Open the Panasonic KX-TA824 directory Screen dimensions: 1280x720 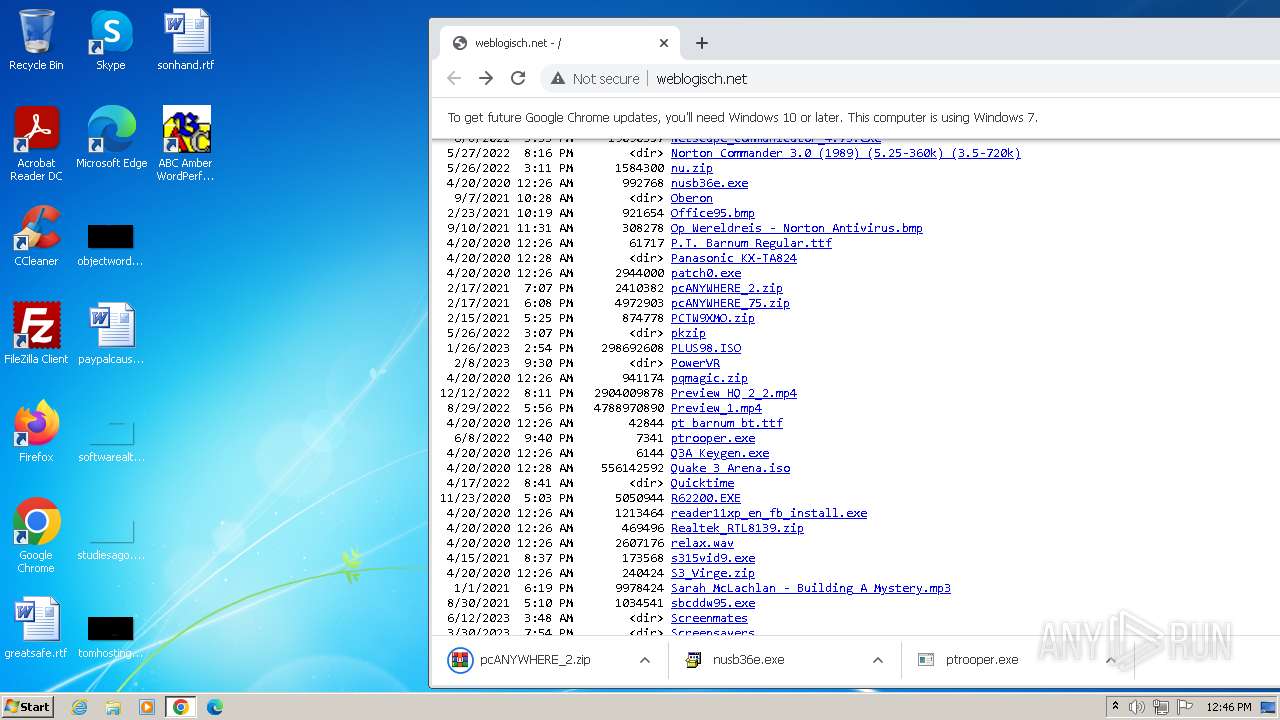(733, 258)
